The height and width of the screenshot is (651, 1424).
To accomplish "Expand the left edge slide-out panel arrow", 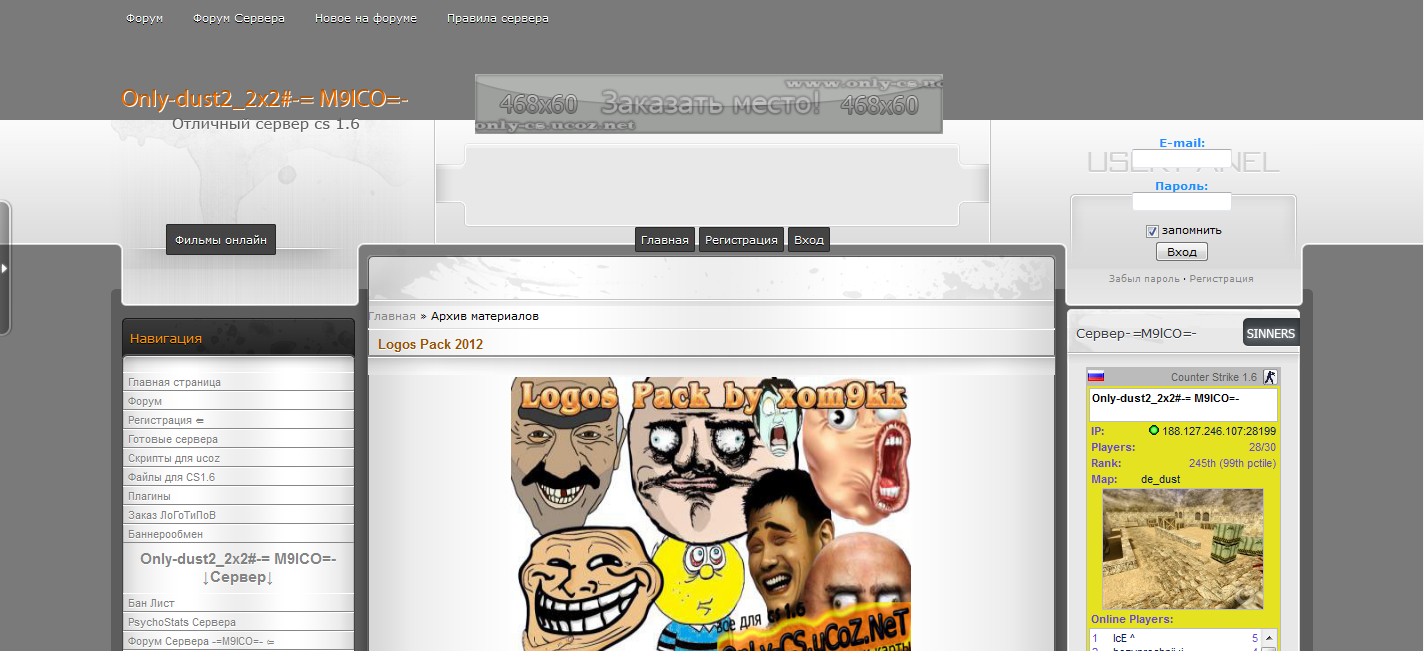I will coord(5,269).
